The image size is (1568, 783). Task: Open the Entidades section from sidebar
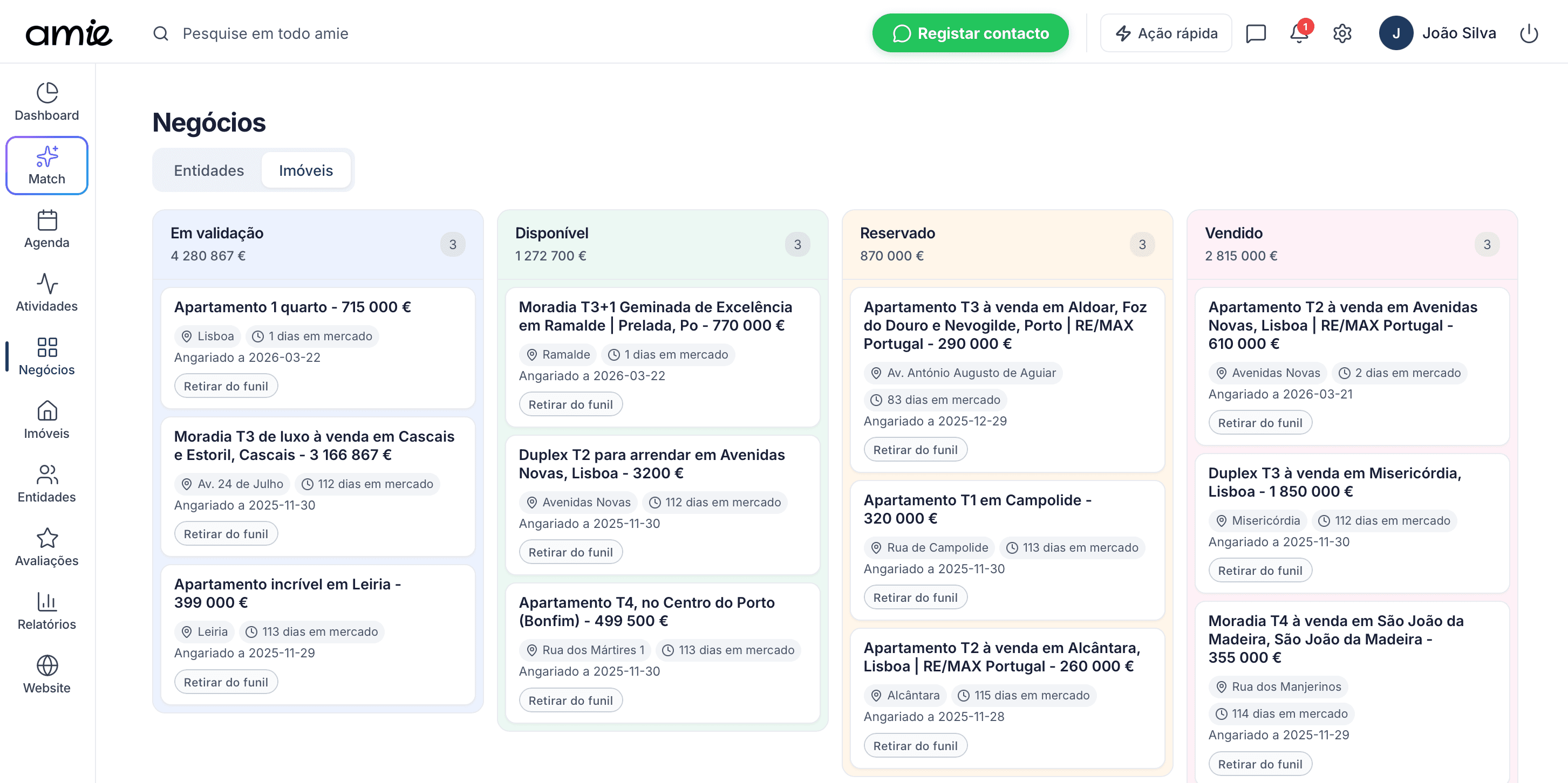point(46,484)
